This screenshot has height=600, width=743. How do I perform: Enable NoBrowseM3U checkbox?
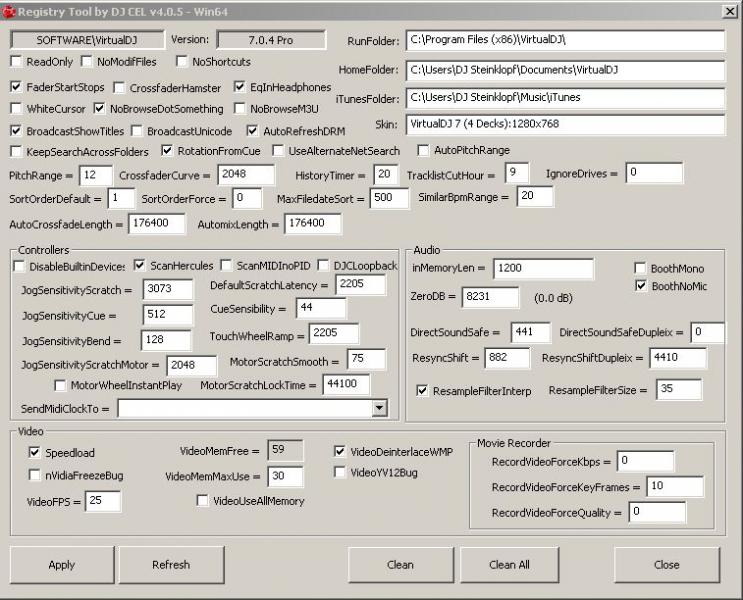point(240,109)
